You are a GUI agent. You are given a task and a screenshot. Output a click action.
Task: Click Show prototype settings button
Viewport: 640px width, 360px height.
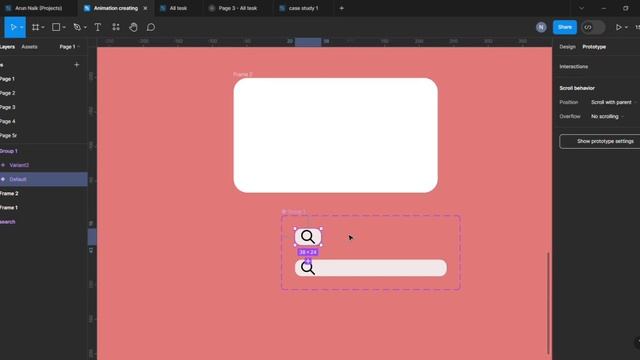[x=600, y=141]
